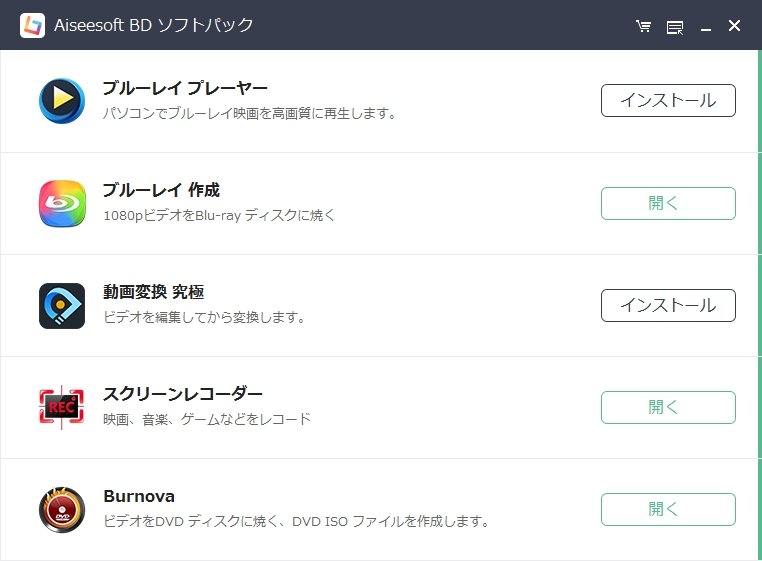Select the Burnova title text
The image size is (762, 561).
[x=139, y=496]
